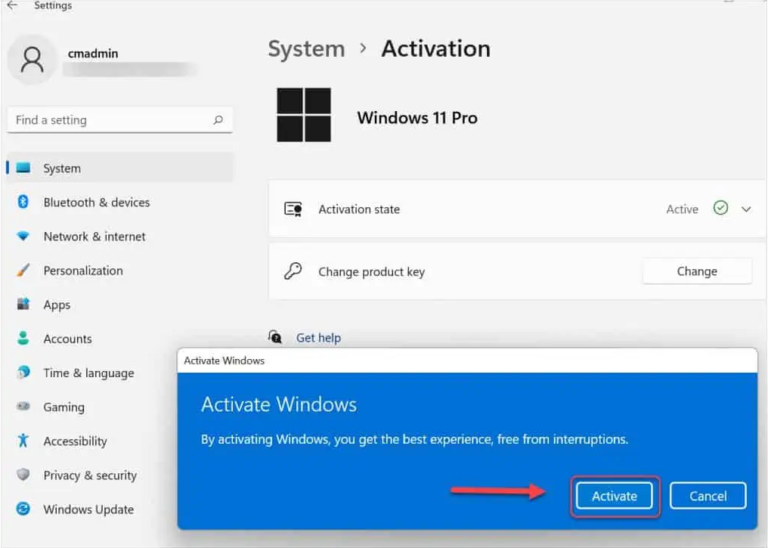Click the Activate Windows dialog heading

tap(279, 405)
